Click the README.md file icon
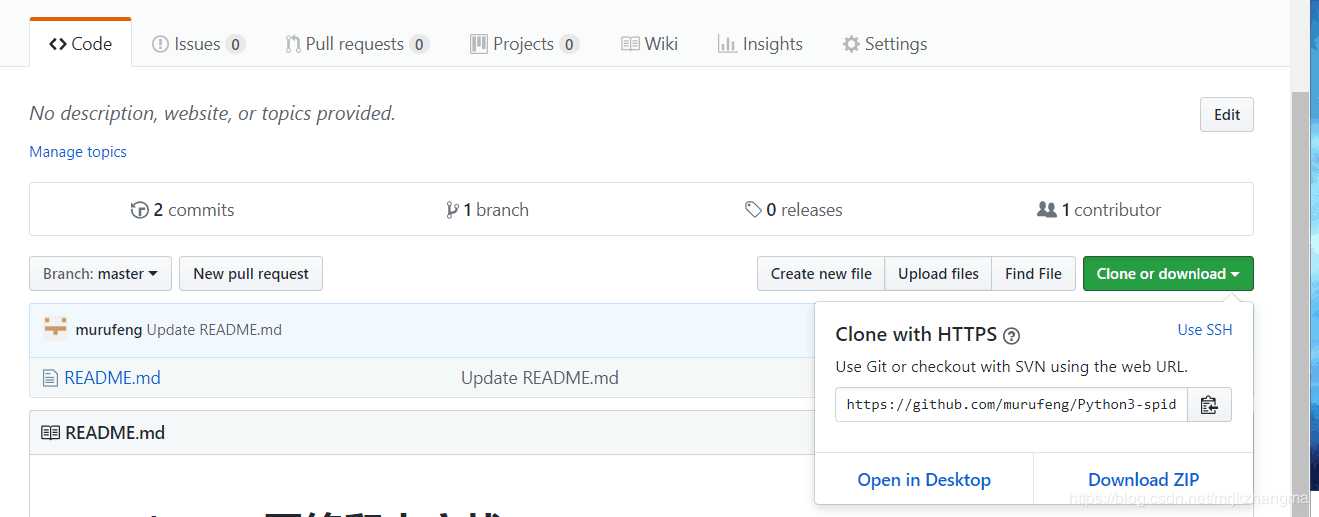Screen dimensions: 1319x517 [50, 378]
